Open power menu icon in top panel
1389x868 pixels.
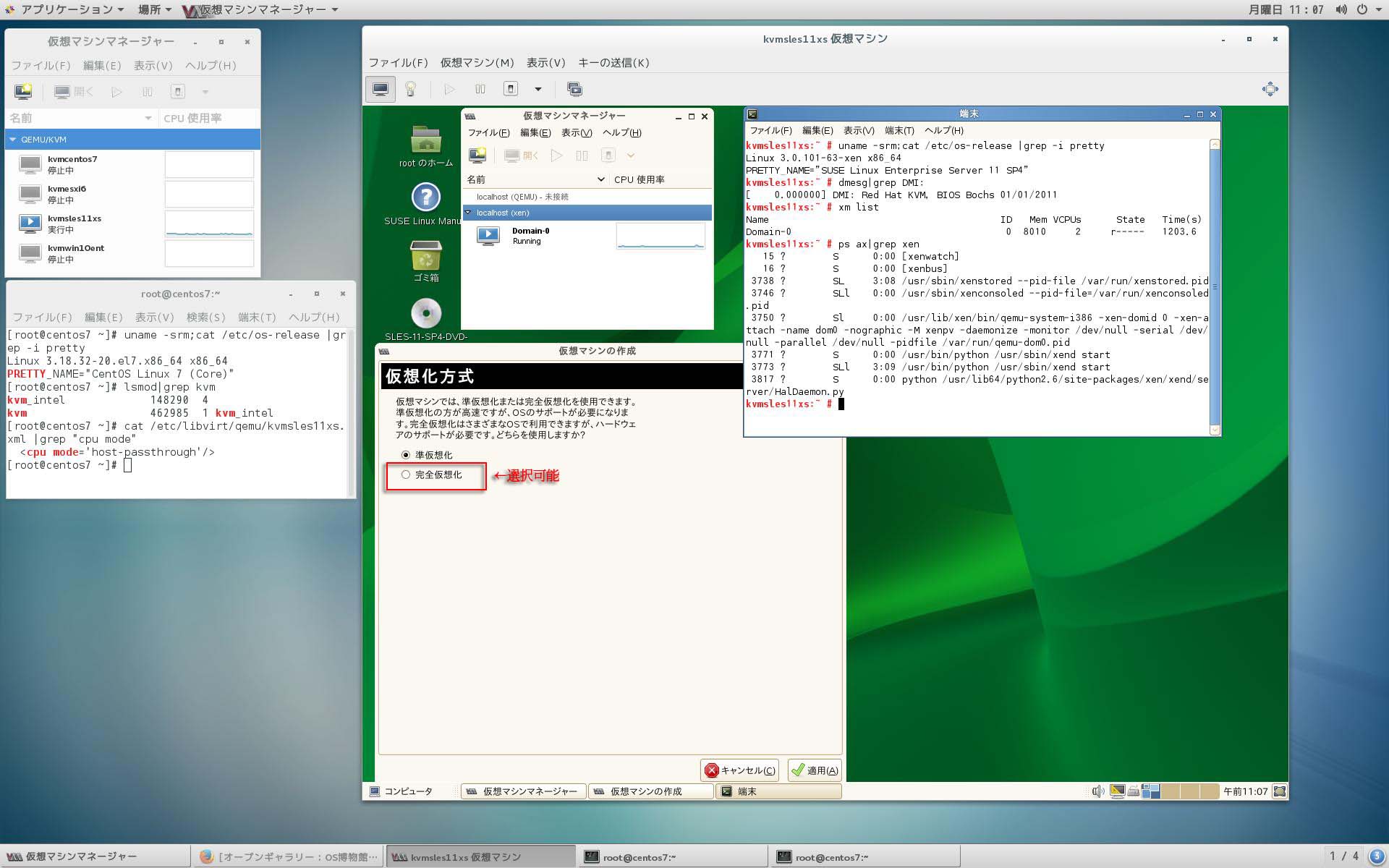(x=1362, y=9)
